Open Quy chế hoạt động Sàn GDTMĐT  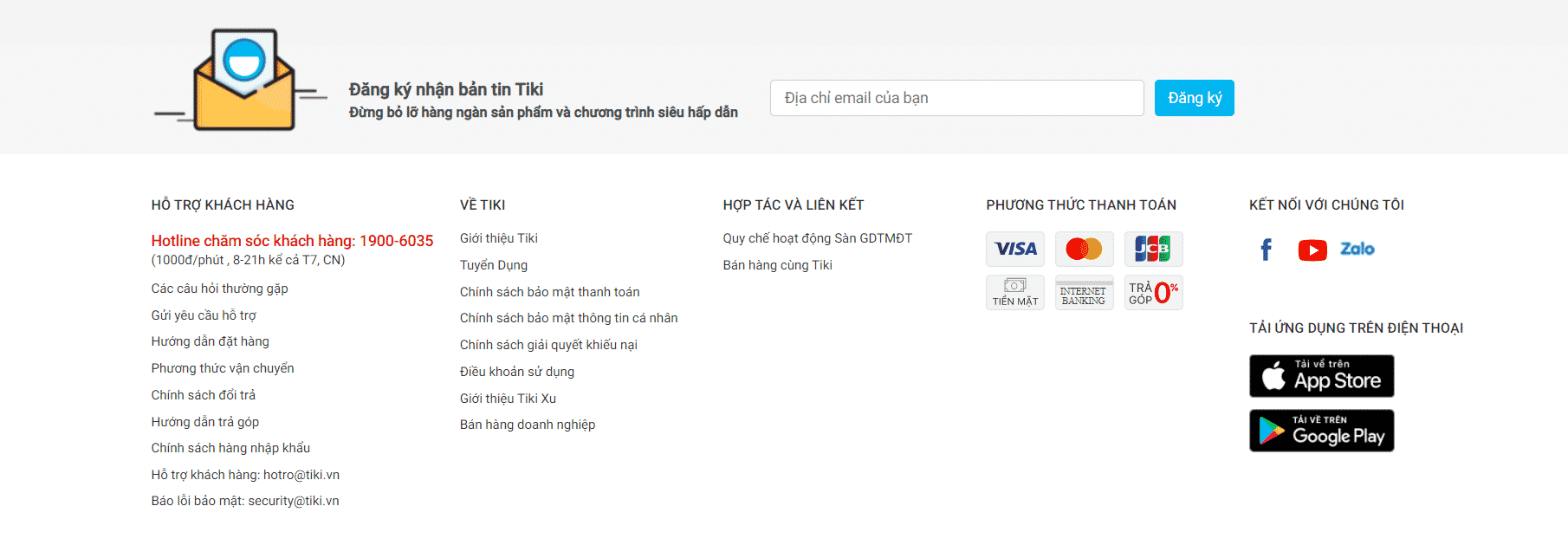818,238
